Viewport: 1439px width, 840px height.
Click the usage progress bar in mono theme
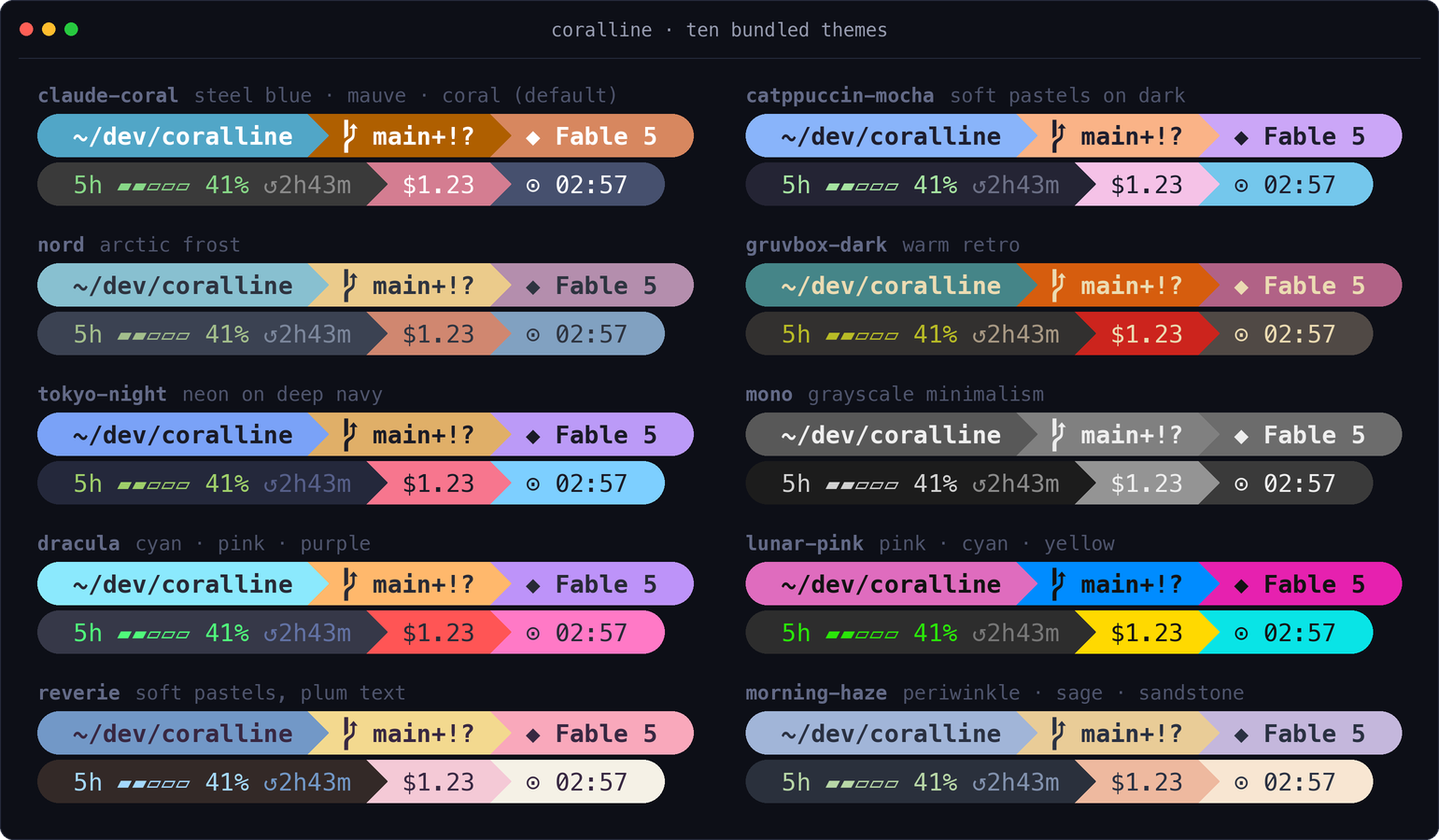[862, 485]
